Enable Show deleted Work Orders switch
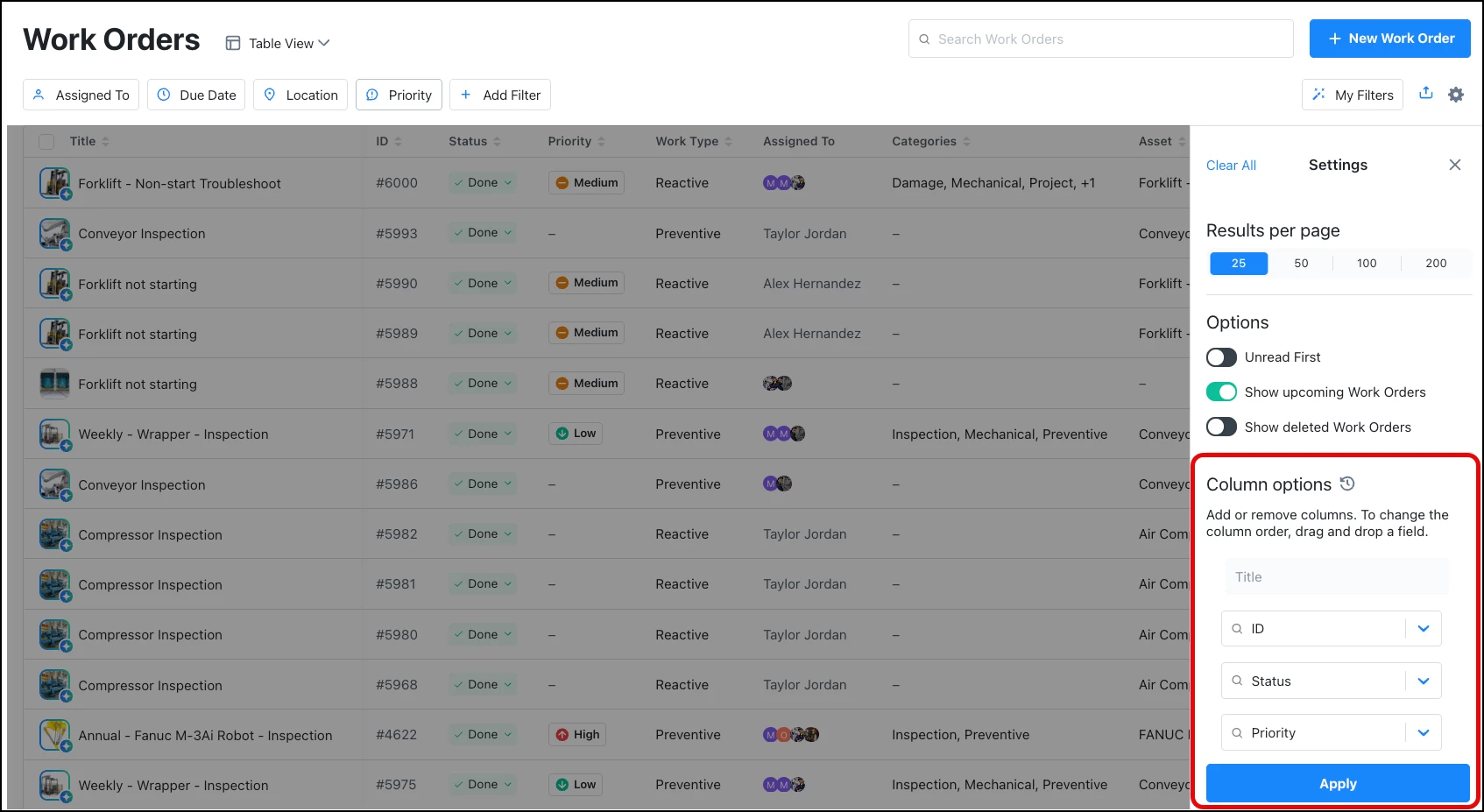 click(1221, 427)
